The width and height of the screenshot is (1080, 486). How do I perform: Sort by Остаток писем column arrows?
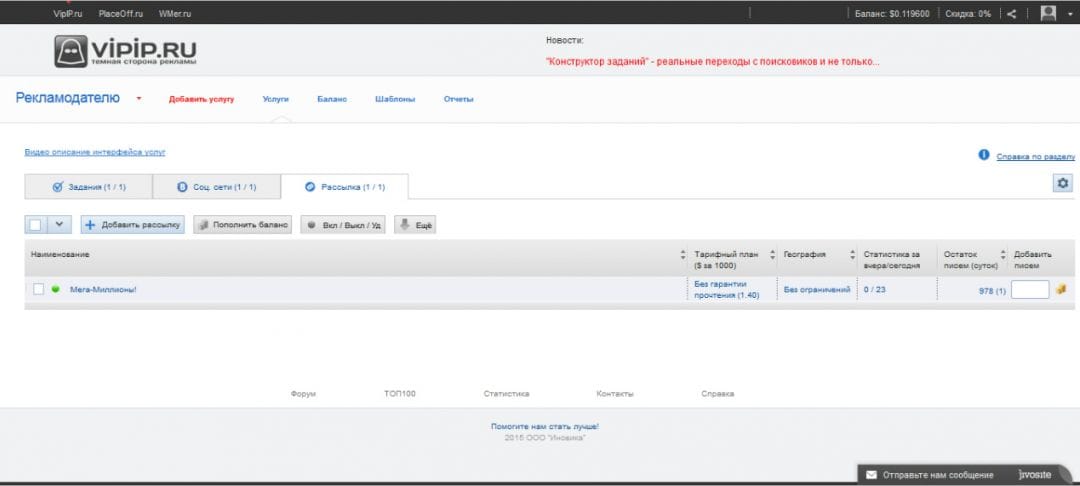coord(1003,254)
